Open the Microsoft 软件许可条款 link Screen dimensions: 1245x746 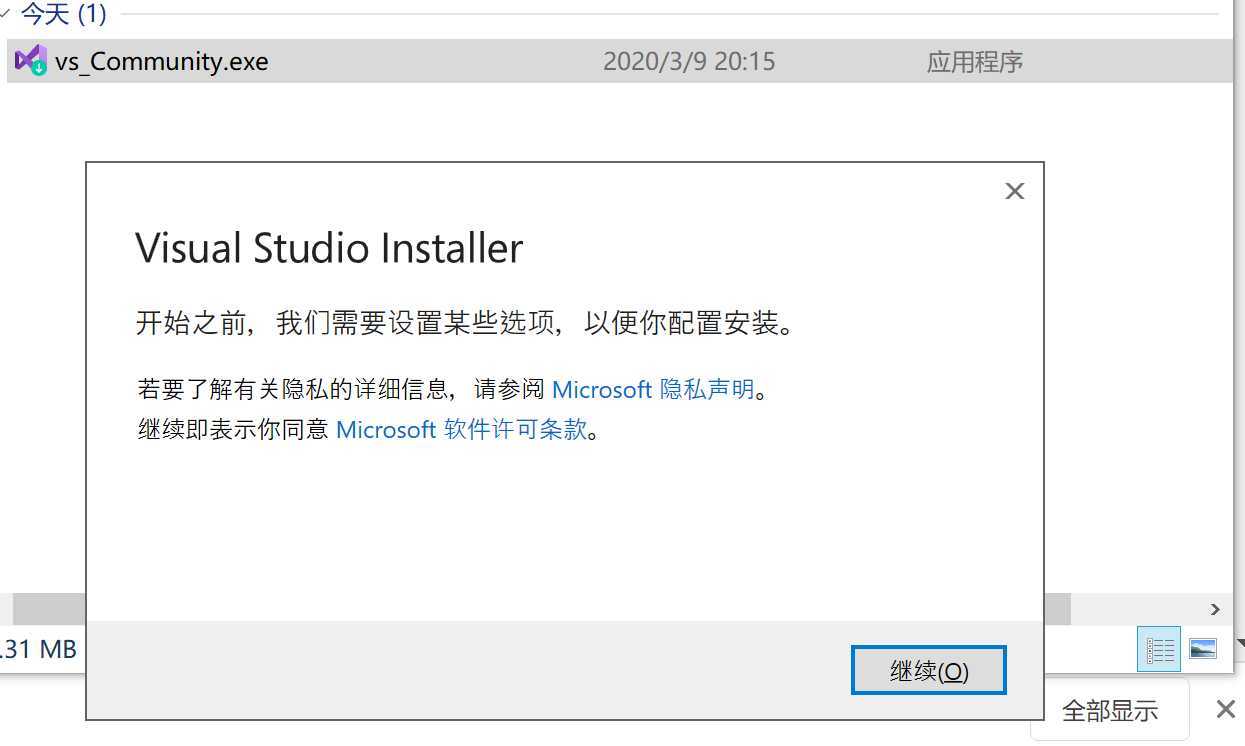[x=461, y=430]
